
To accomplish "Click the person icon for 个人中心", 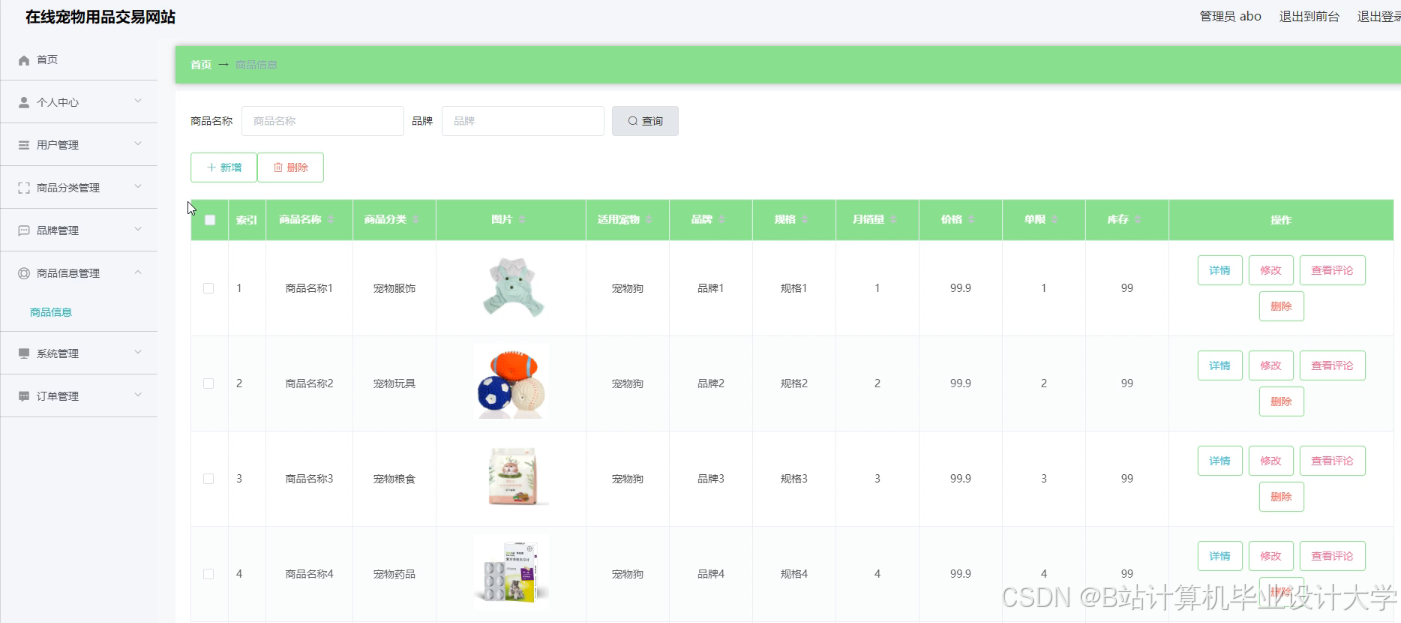I will tap(24, 102).
